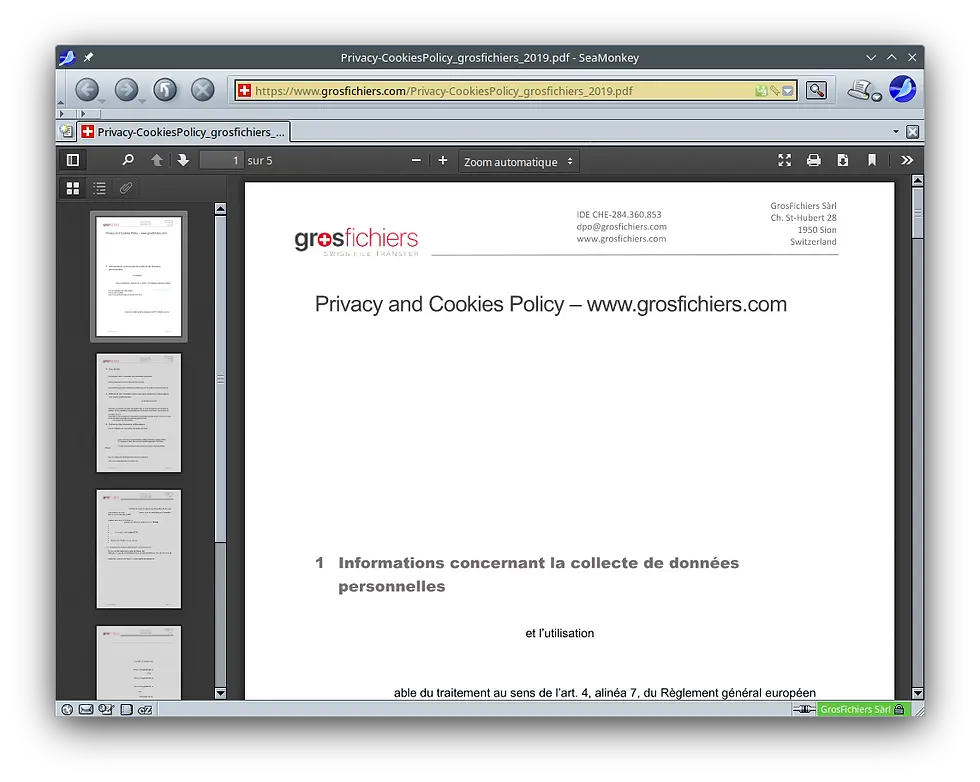This screenshot has height=782, width=980.
Task: Expand the first collapsed toolbar grippy
Action: point(61,114)
